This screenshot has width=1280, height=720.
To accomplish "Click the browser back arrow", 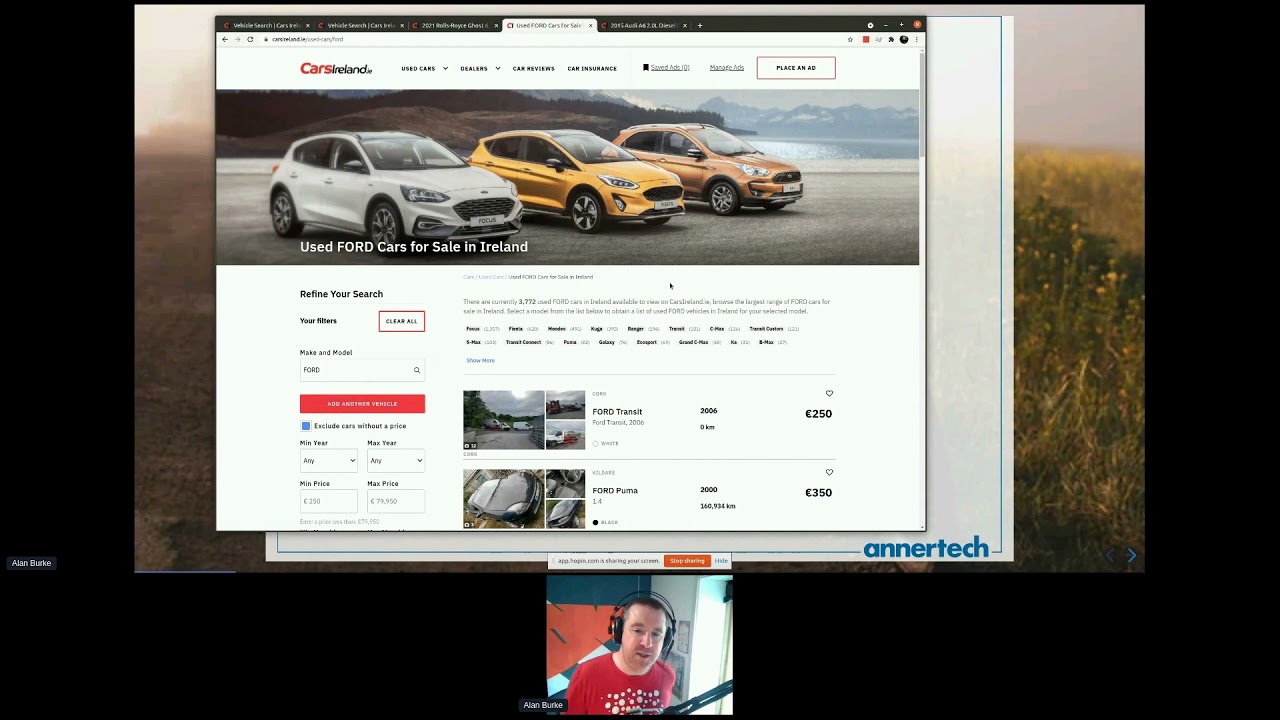I will coord(225,39).
